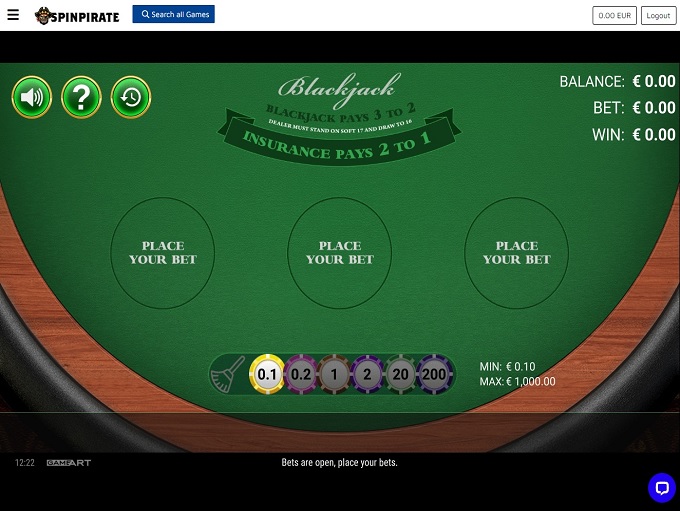Screen dimensions: 680x511
Task: Place a bet on the middle circle
Action: (x=340, y=253)
